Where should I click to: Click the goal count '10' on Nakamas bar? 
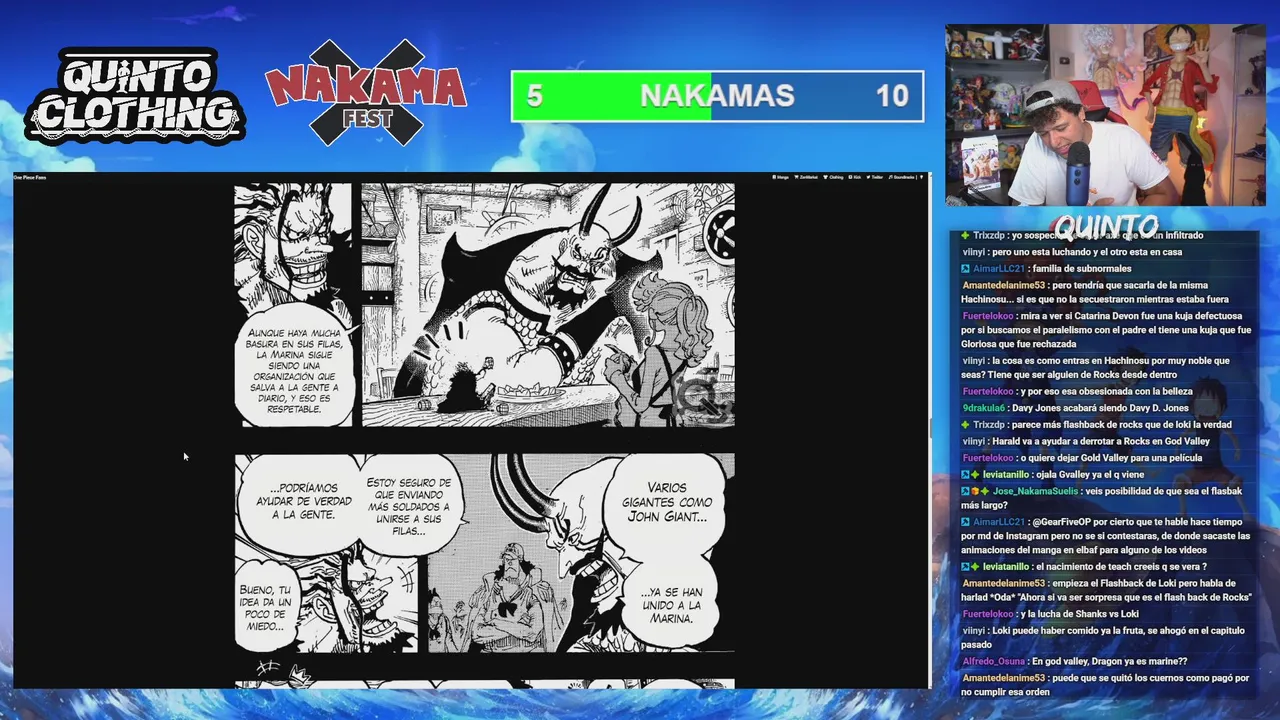click(x=892, y=96)
